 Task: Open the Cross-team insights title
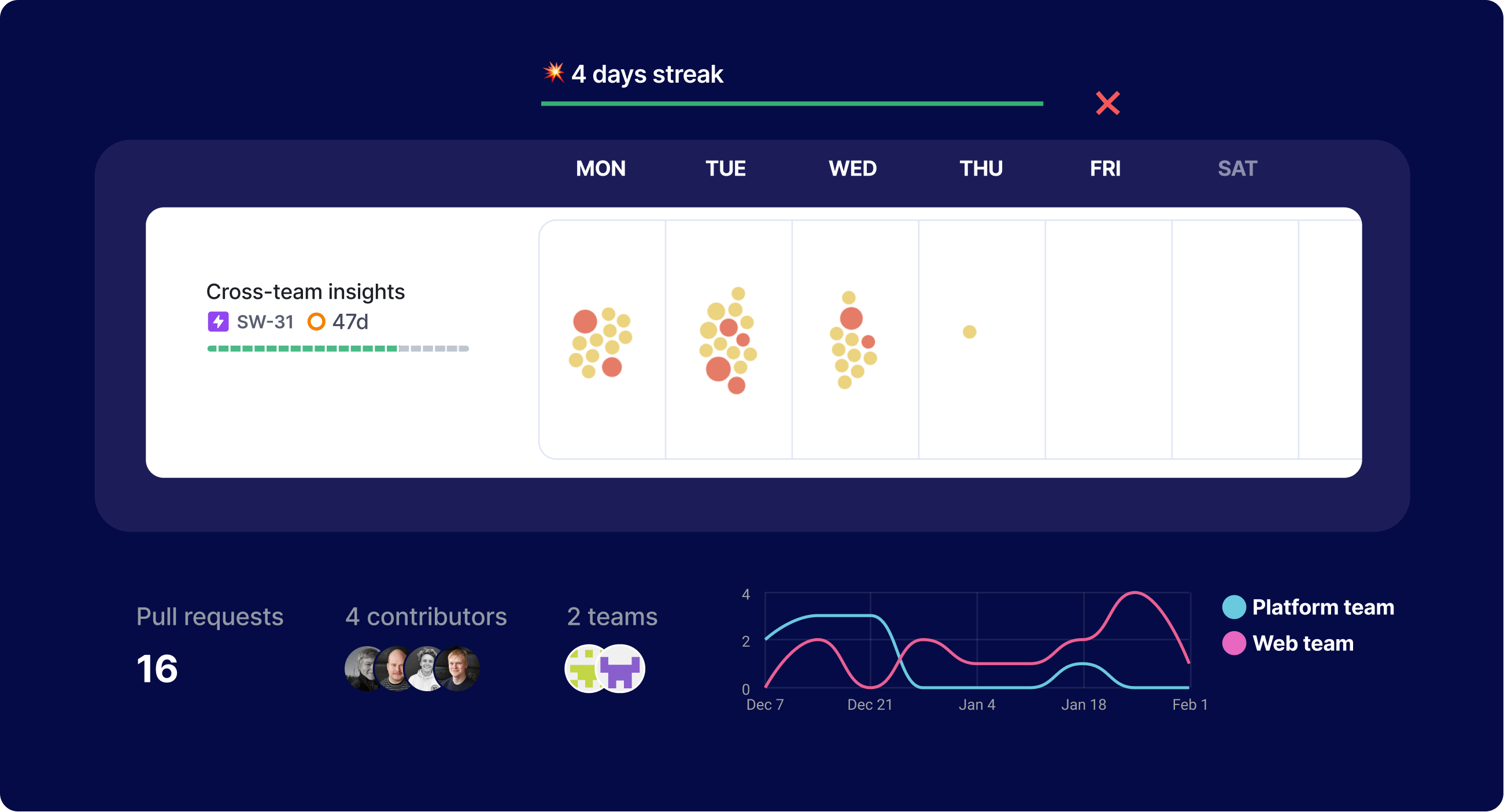tap(305, 291)
